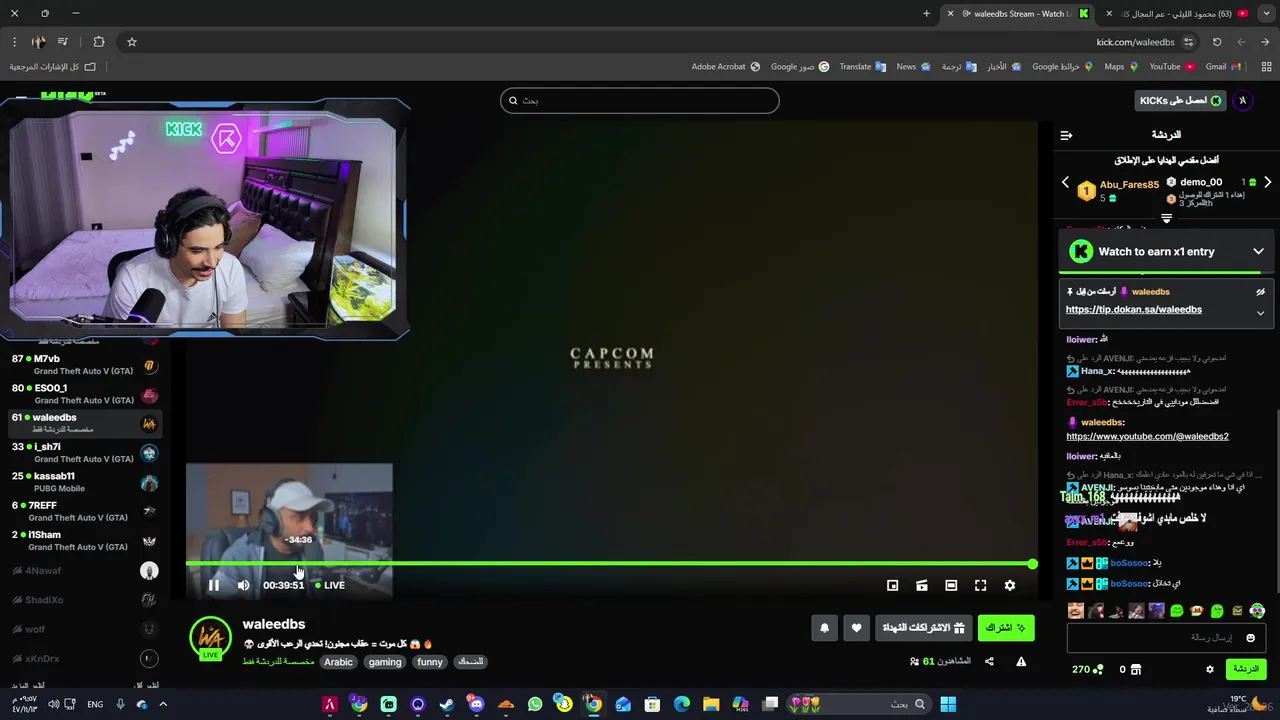Jump to the green LIVE indicator
This screenshot has height=720, width=1280.
tap(330, 585)
